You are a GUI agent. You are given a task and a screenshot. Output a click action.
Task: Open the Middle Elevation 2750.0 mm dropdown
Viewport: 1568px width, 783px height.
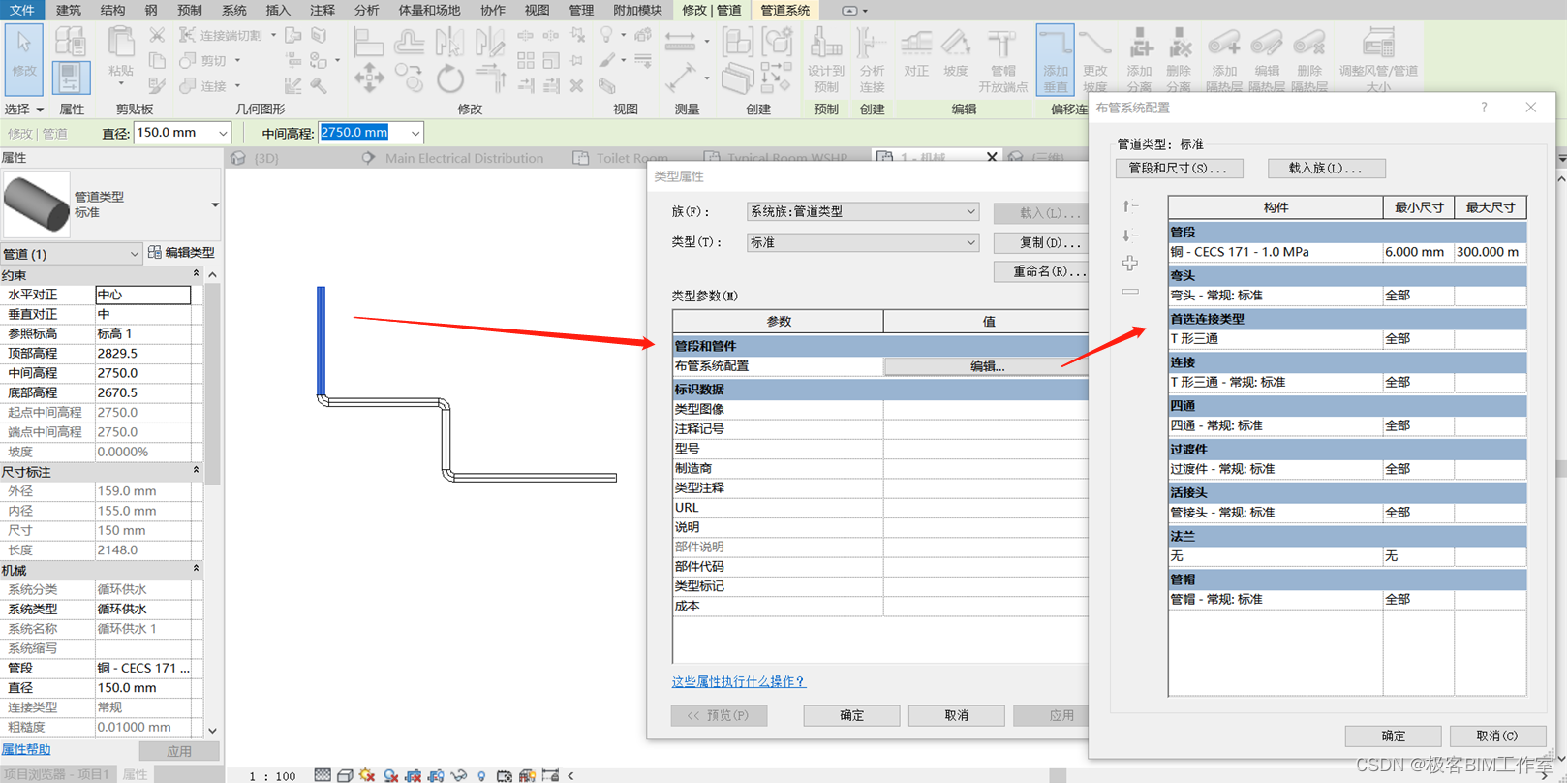pos(415,133)
